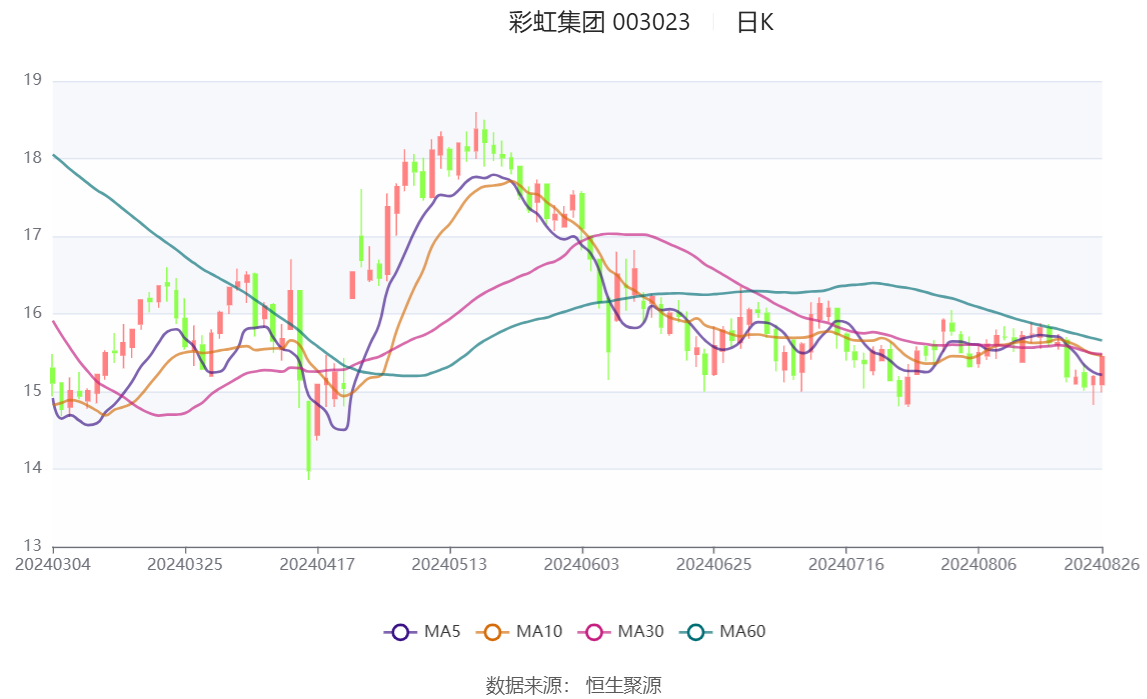Image resolution: width=1147 pixels, height=699 pixels.
Task: Click the x-axis date label 20240826
Action: [x=1102, y=564]
